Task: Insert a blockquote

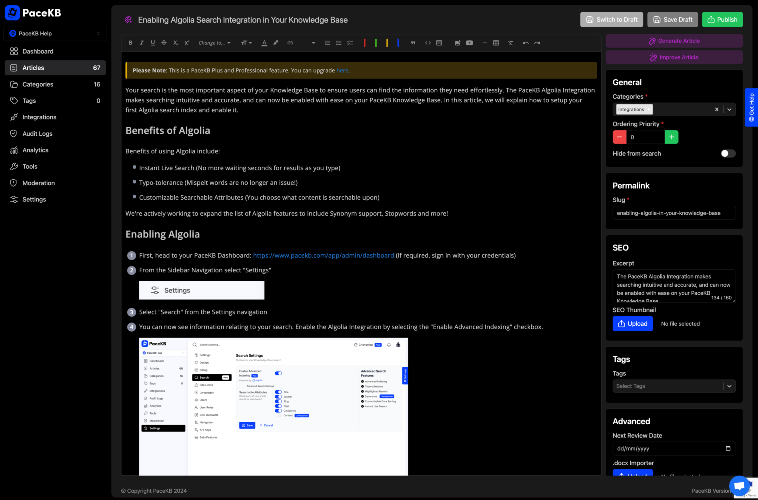Action: click(413, 43)
